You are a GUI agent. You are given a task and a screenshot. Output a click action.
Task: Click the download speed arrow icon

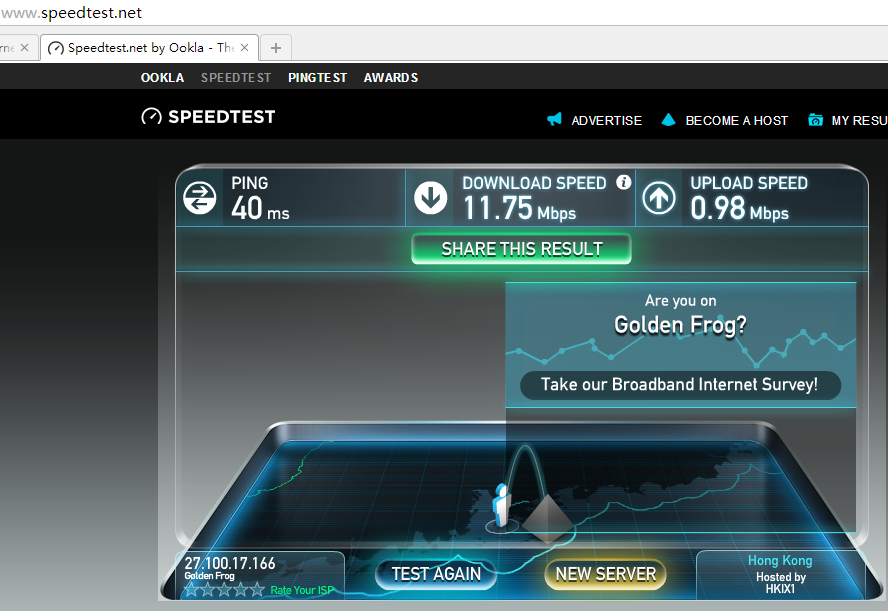[x=430, y=198]
